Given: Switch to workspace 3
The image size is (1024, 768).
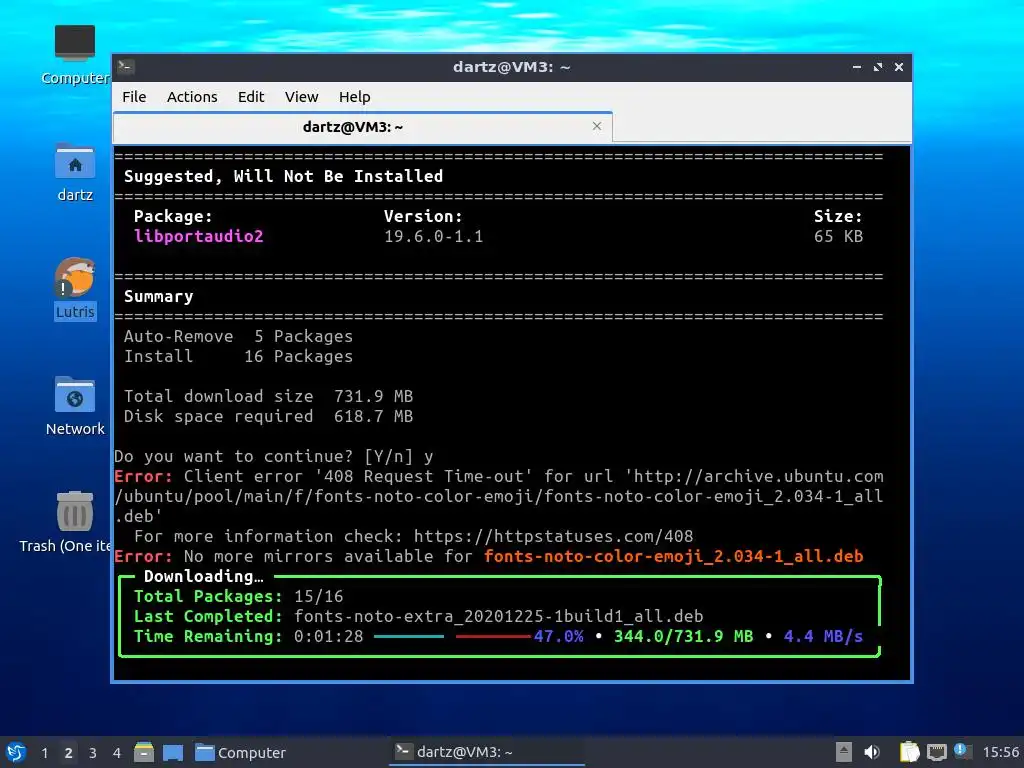Looking at the screenshot, I should [93, 753].
